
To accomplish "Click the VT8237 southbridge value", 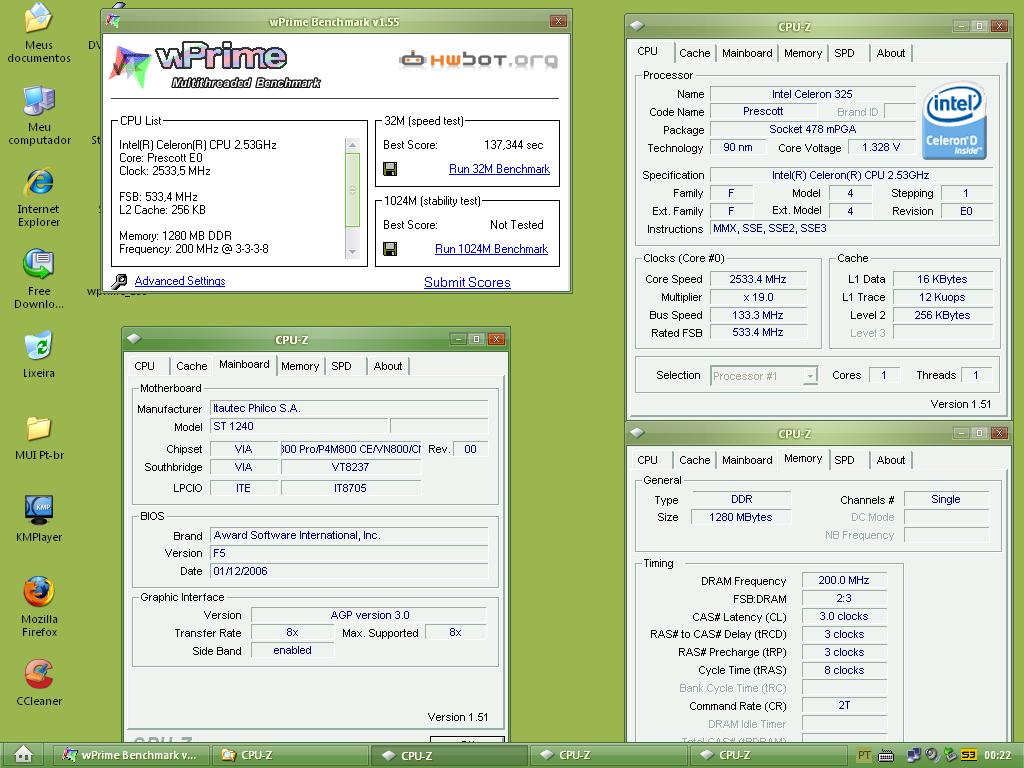I will (351, 467).
